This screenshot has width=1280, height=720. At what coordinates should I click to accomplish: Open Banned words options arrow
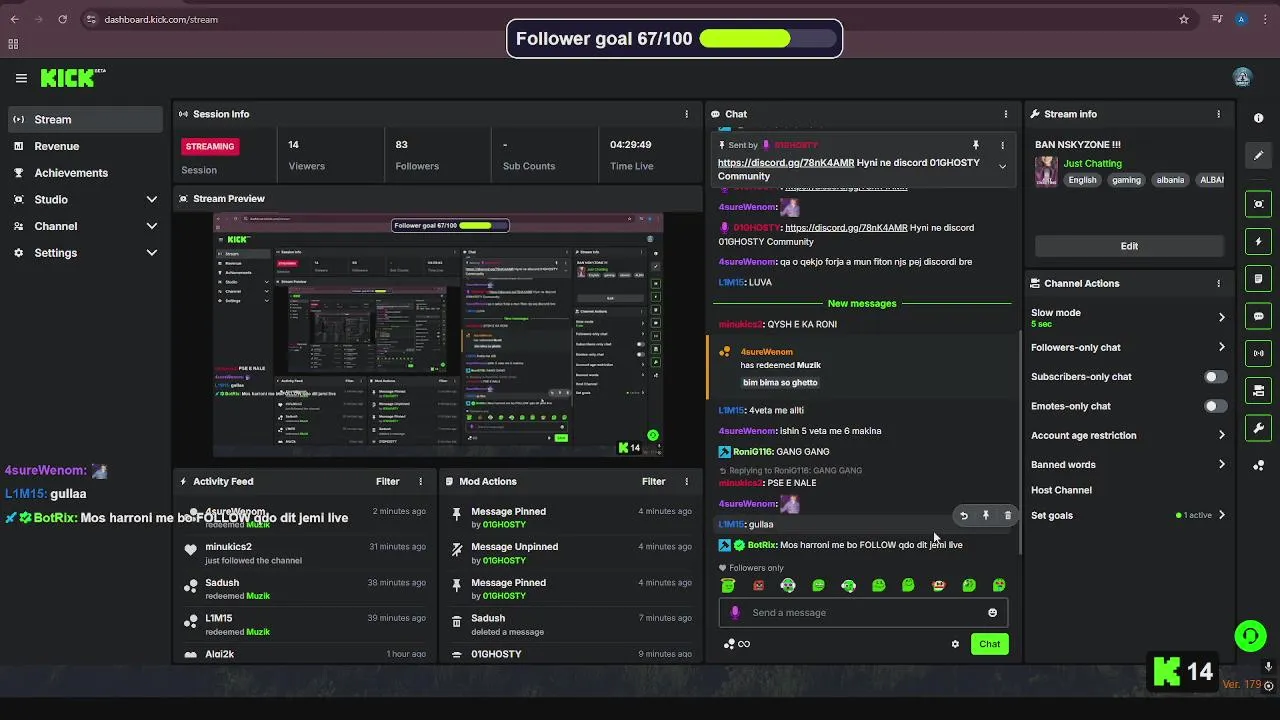tap(1221, 464)
